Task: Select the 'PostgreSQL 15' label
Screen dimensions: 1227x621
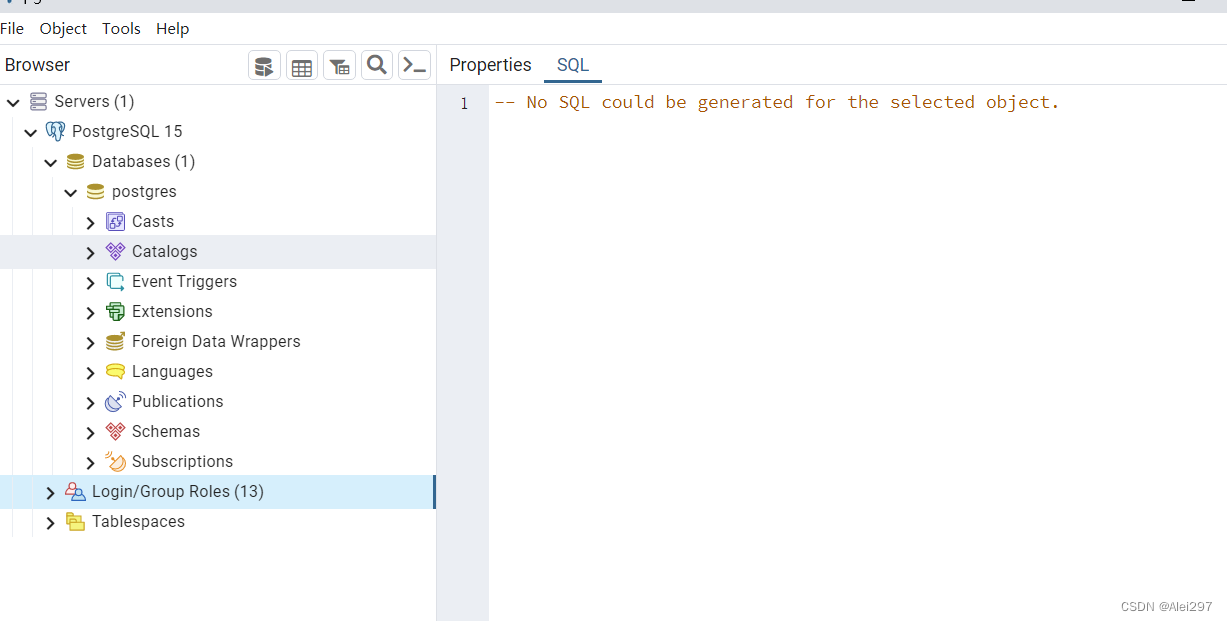Action: tap(127, 132)
